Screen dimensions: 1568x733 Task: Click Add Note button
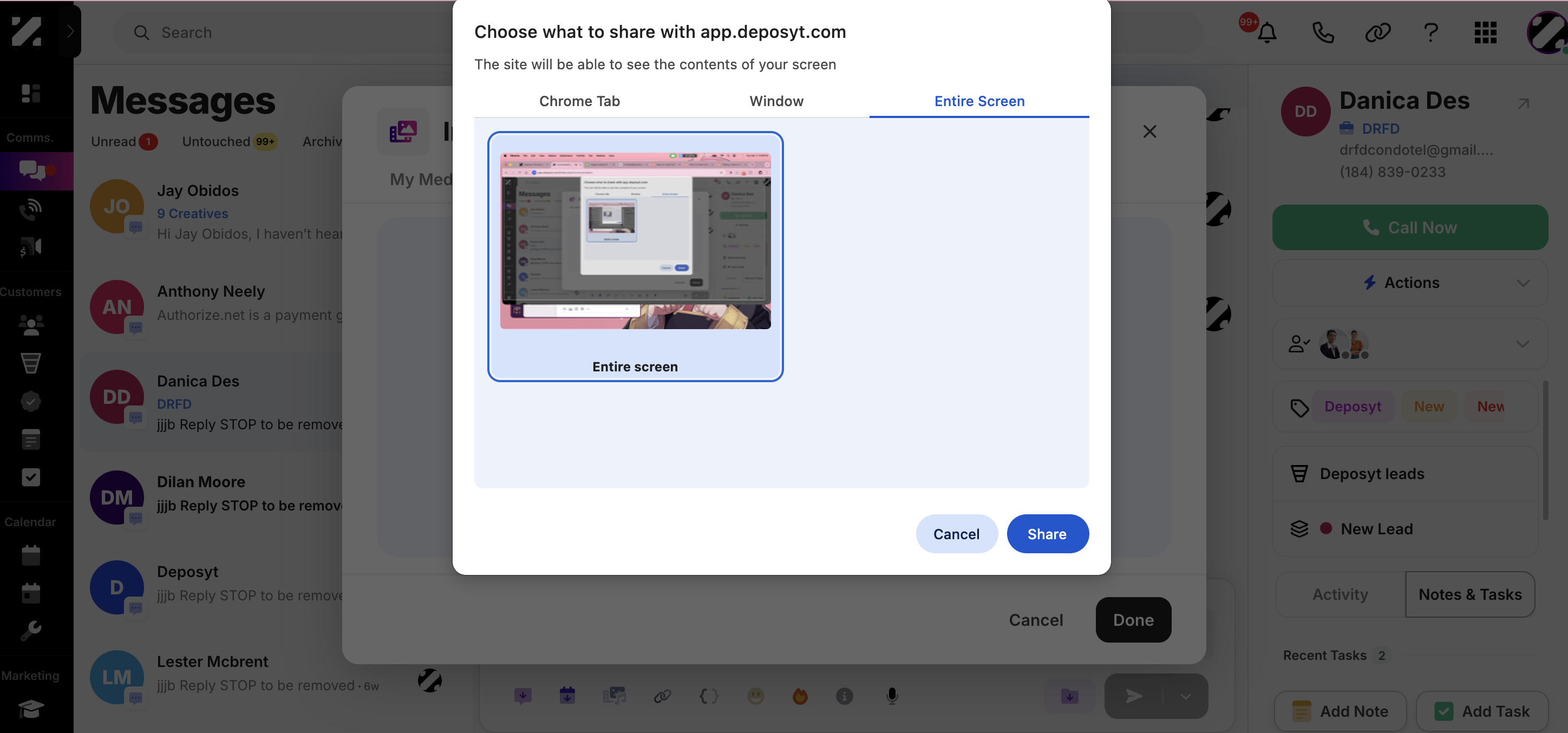tap(1341, 711)
